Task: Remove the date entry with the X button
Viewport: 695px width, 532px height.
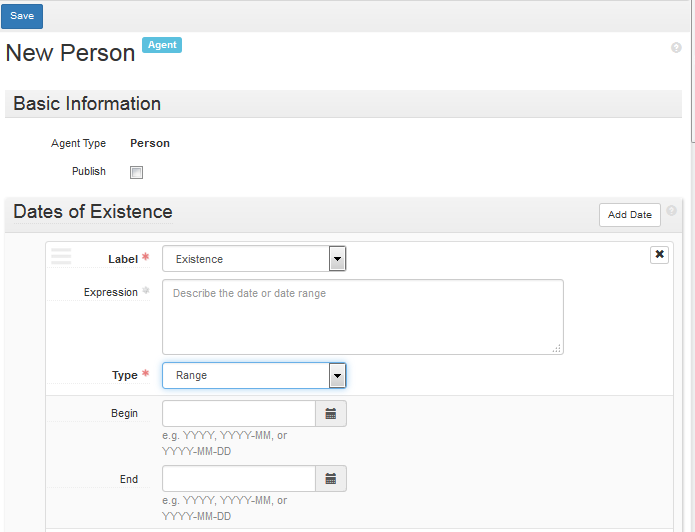Action: pyautogui.click(x=659, y=254)
